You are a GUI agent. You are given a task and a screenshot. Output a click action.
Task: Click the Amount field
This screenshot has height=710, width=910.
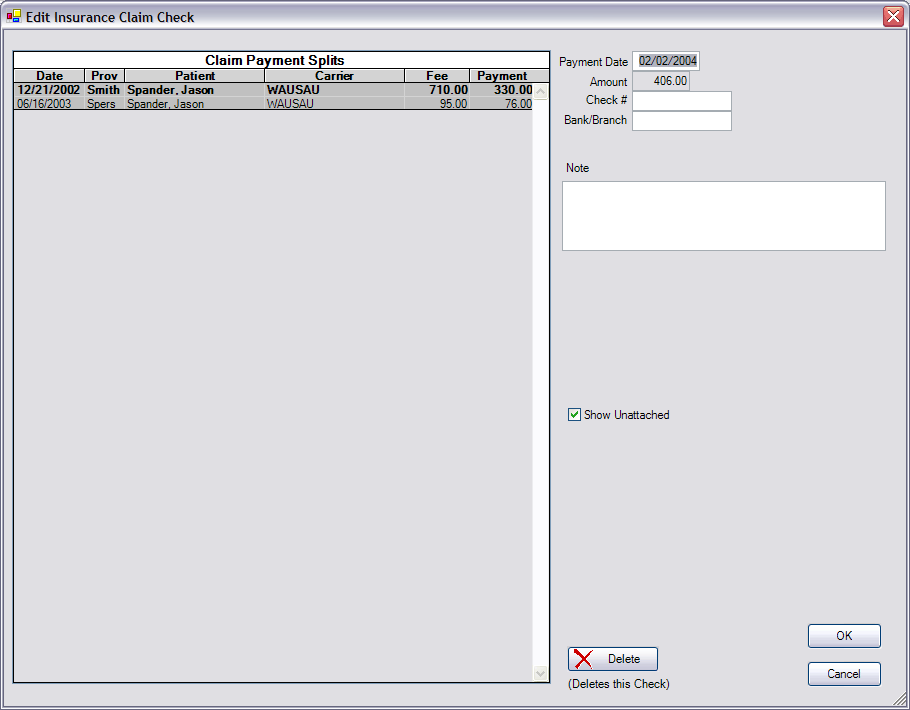tap(660, 82)
